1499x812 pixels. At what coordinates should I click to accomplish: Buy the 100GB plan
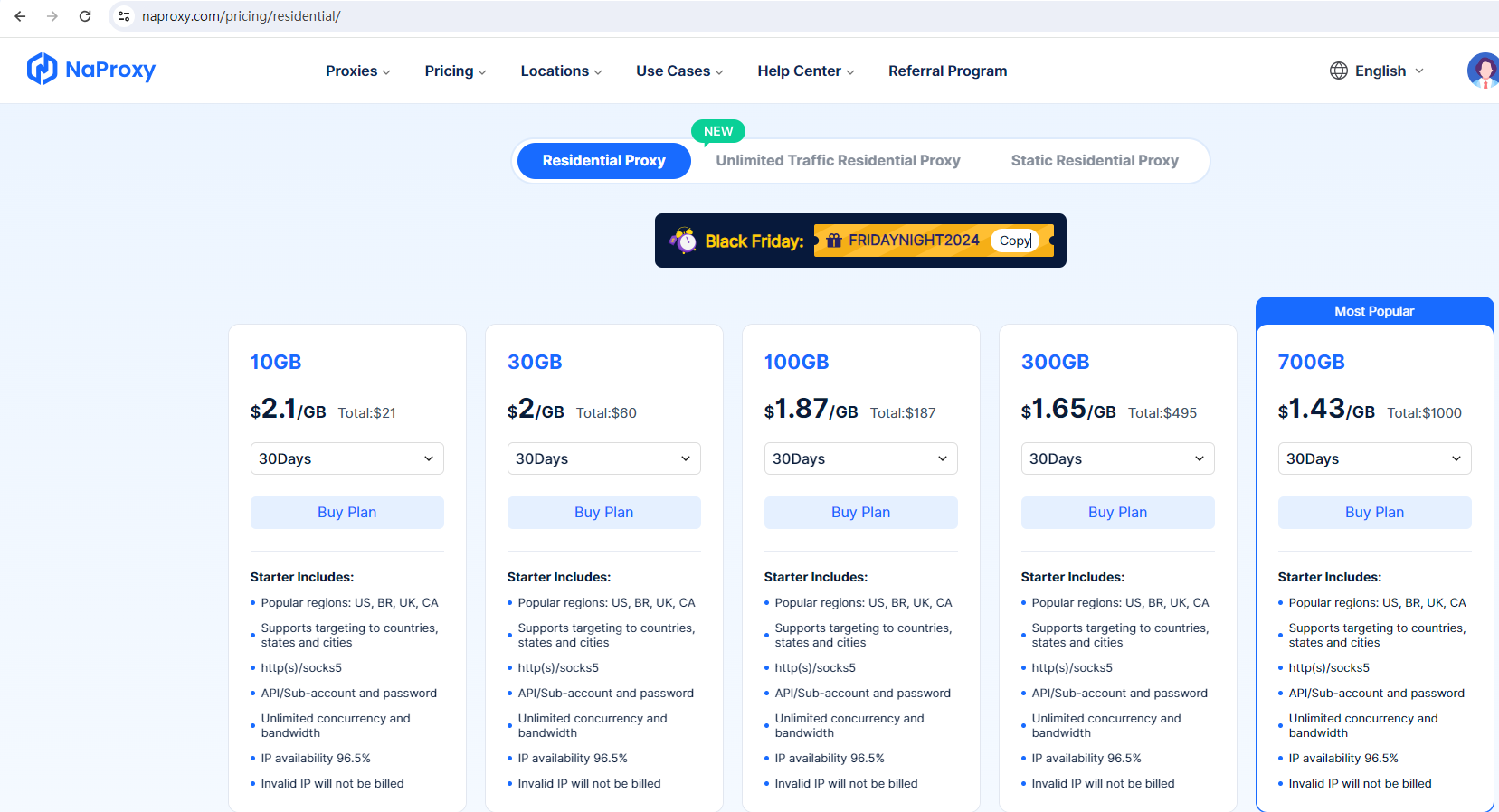(861, 513)
